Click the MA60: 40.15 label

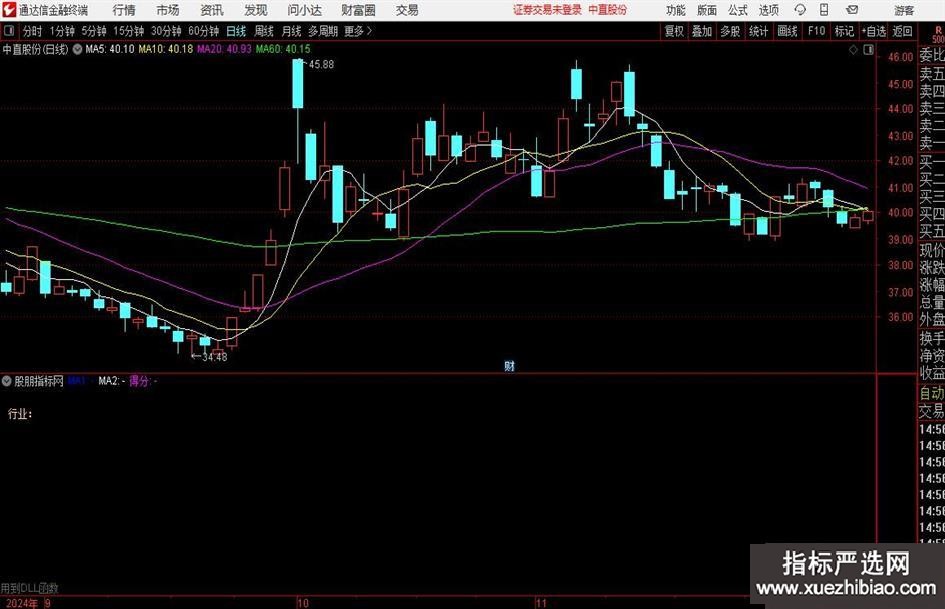click(283, 49)
